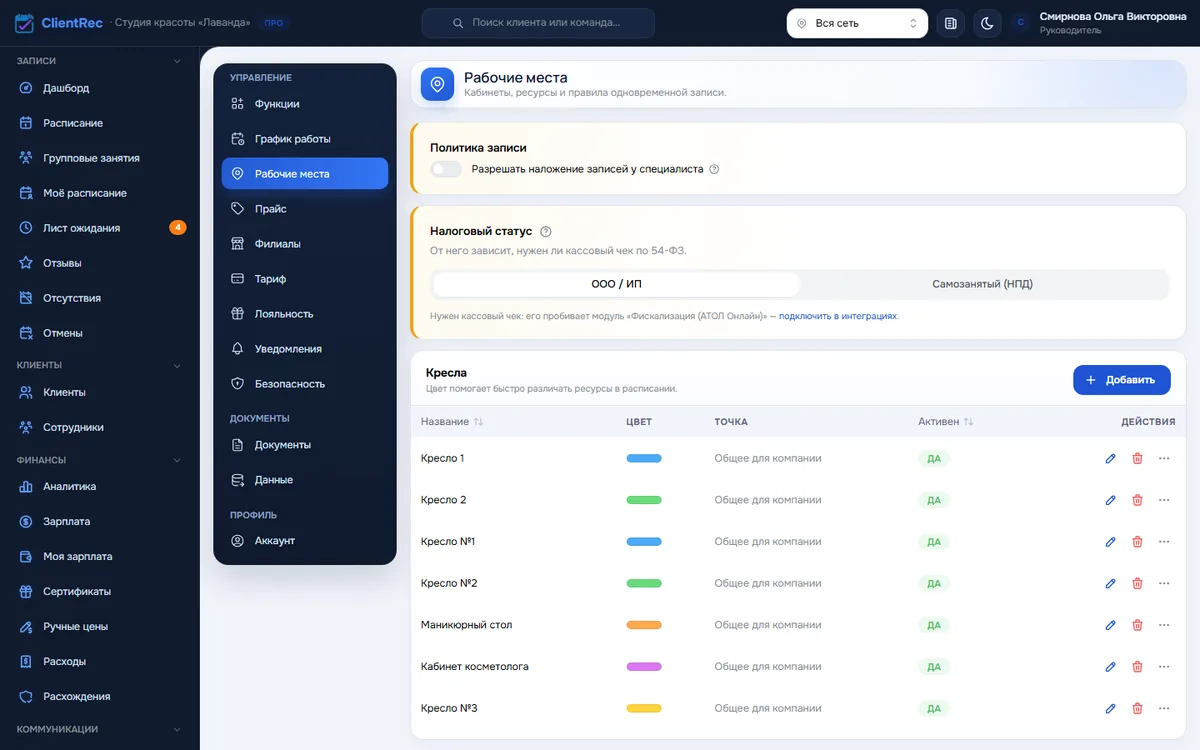Image resolution: width=1200 pixels, height=750 pixels.
Task: Click the Аналитика chart icon
Action: 26,486
